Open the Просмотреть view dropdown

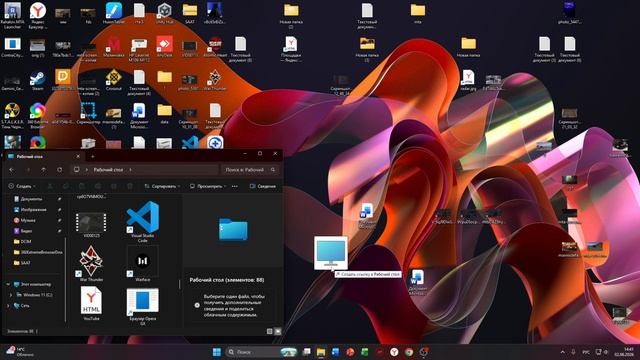tap(208, 186)
